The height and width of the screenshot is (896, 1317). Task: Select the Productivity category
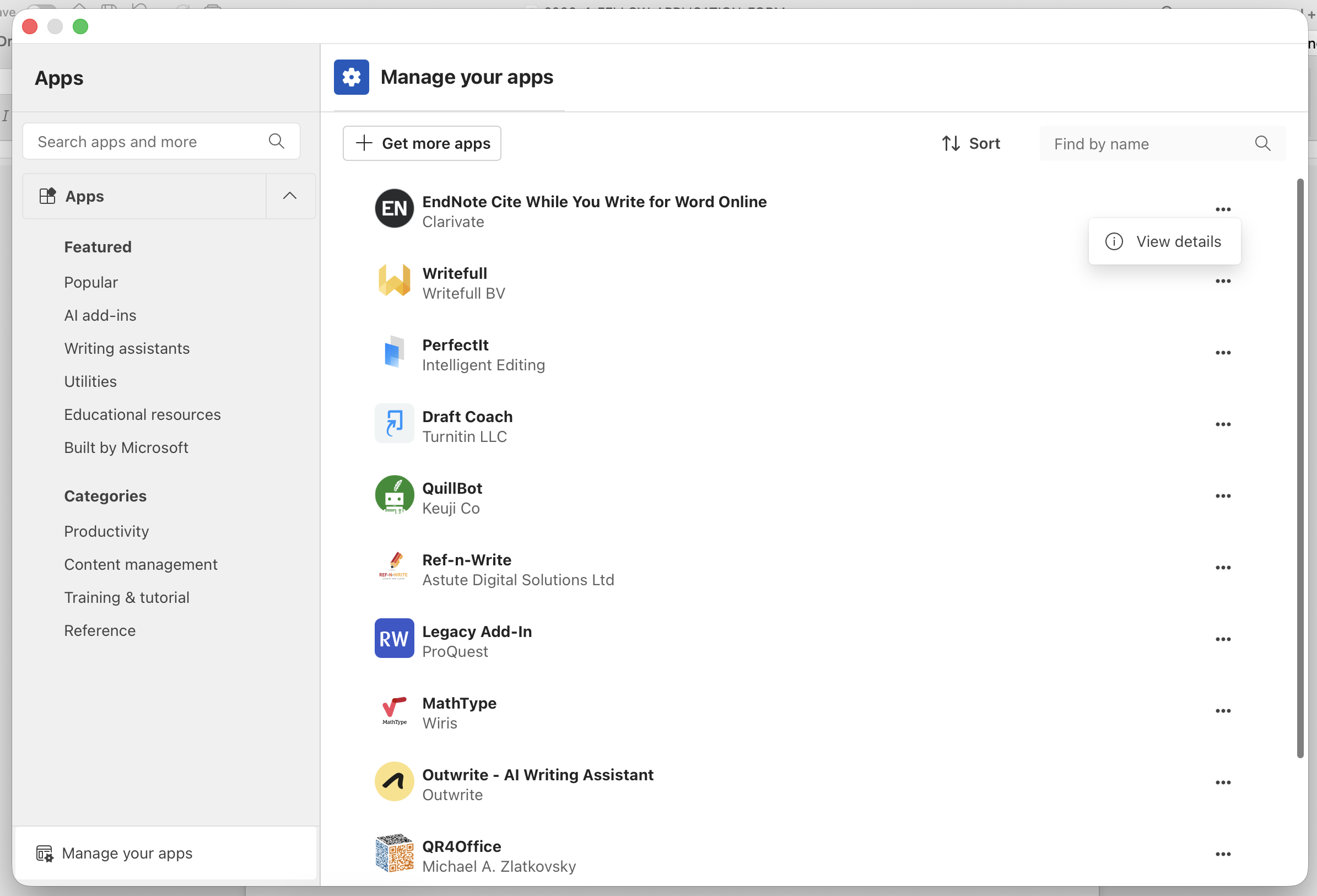[x=106, y=531]
